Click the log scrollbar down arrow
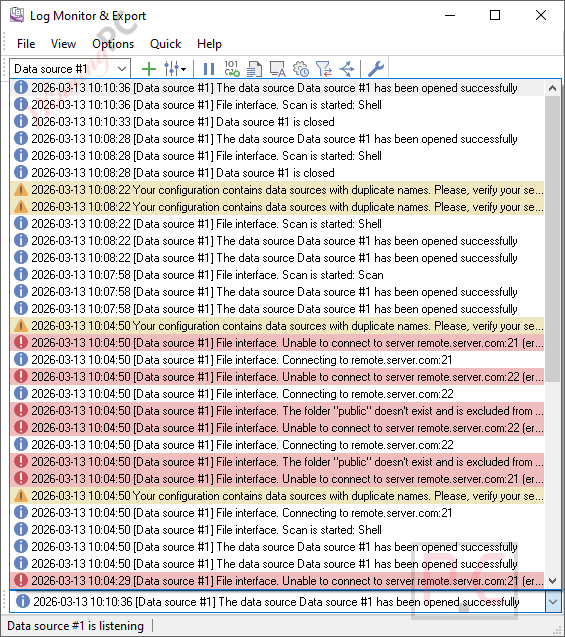This screenshot has height=637, width=565. (552, 581)
